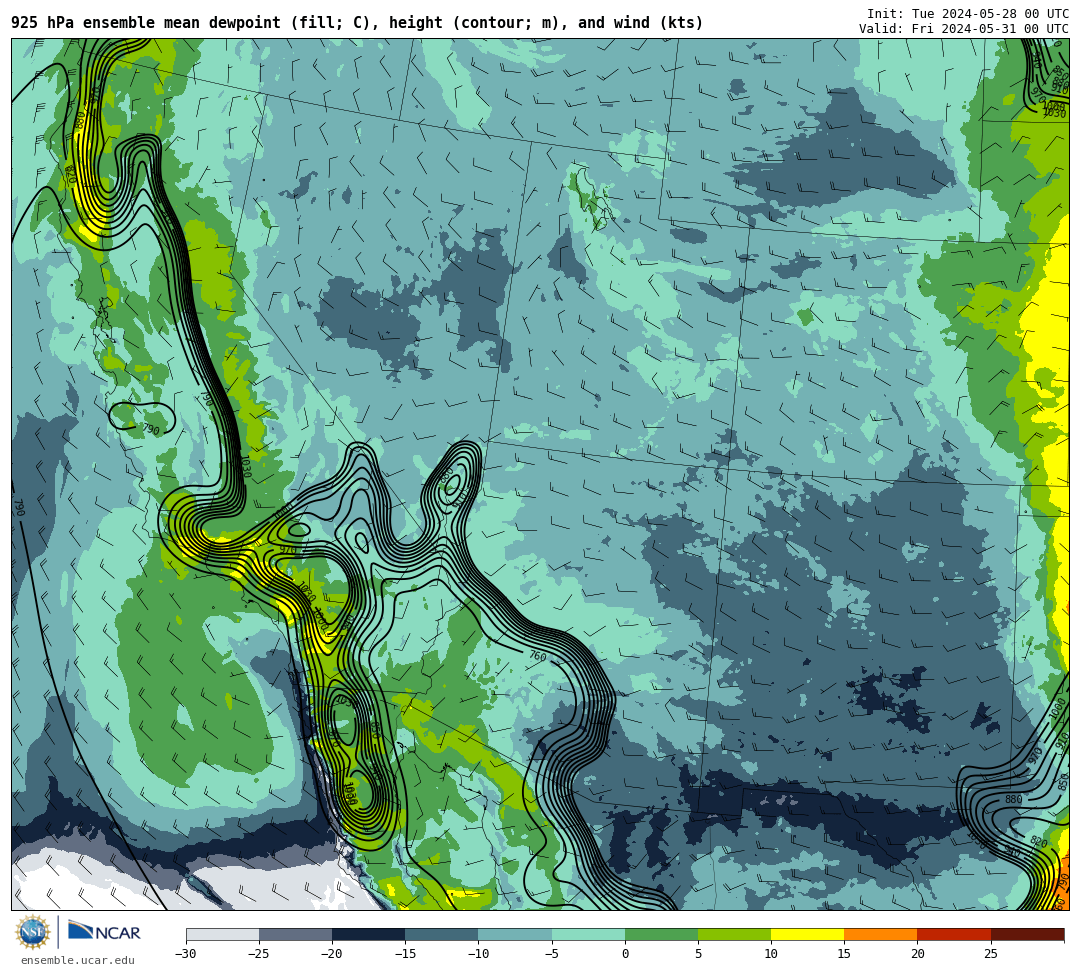Click the "25" colorbar tick label
The height and width of the screenshot is (973, 1080).
(x=990, y=954)
